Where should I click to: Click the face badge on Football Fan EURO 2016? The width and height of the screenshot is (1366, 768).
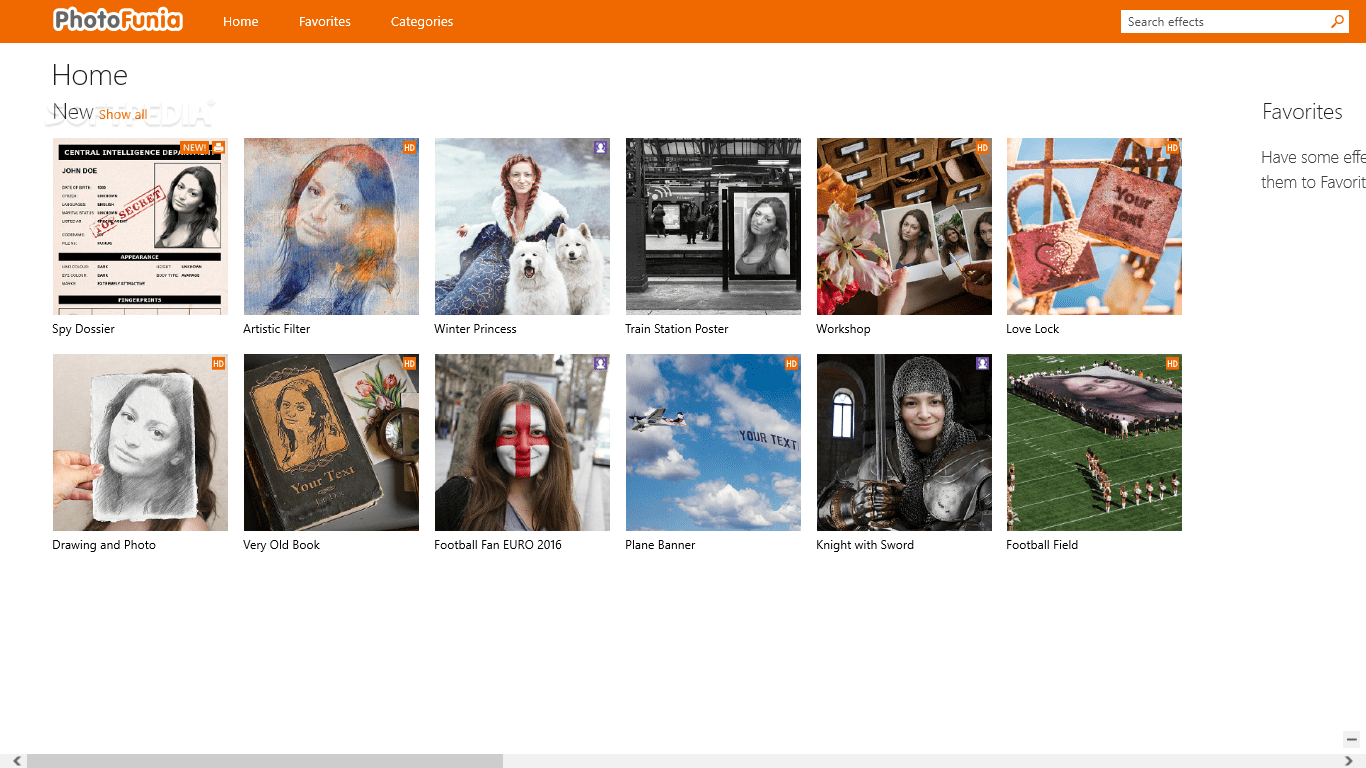pyautogui.click(x=600, y=364)
